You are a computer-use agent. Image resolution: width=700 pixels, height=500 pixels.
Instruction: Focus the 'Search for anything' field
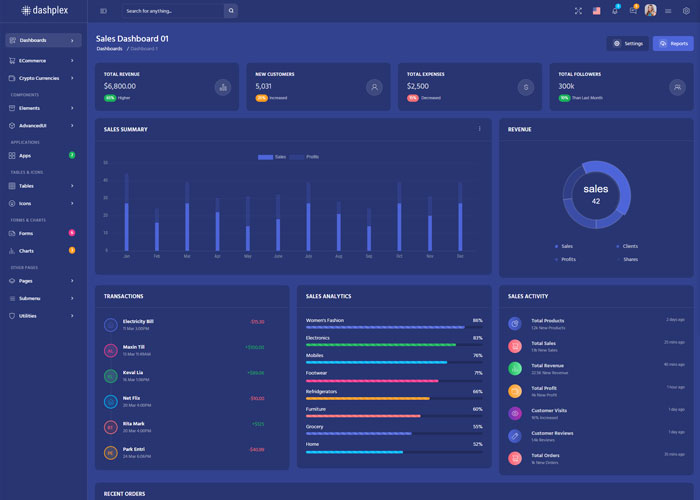(172, 11)
